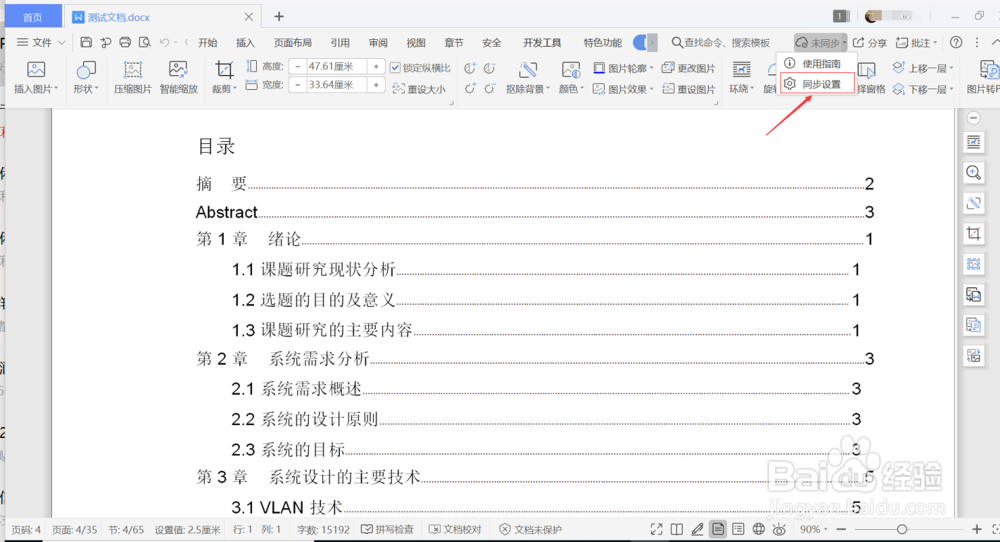The height and width of the screenshot is (542, 1000).
Task: Toggle the blue switch beside 特色功能
Action: coord(640,43)
